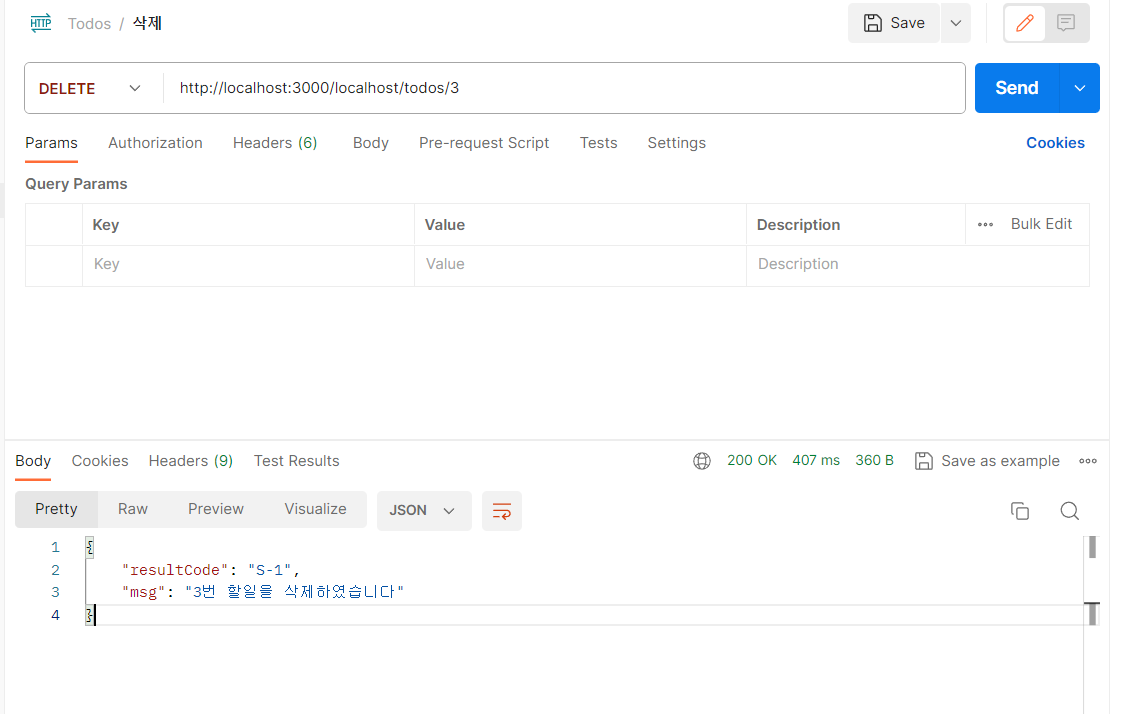Click the "msg" key in response

click(143, 592)
